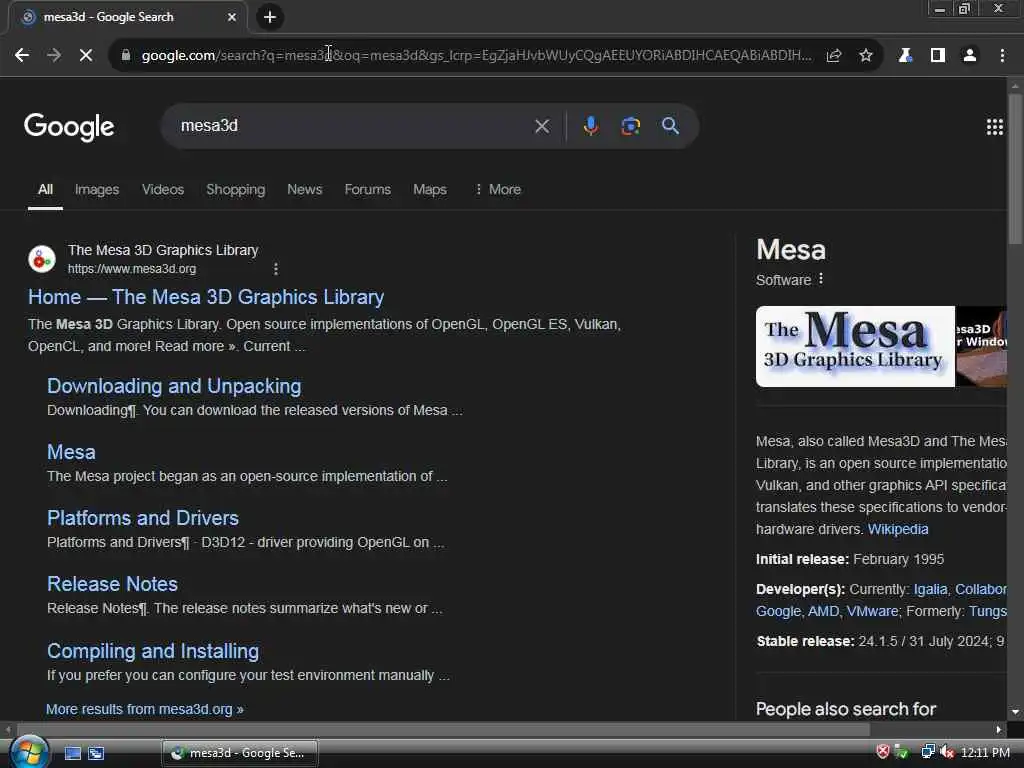The width and height of the screenshot is (1024, 768).
Task: Open knowledge panel Software options menu
Action: (821, 279)
